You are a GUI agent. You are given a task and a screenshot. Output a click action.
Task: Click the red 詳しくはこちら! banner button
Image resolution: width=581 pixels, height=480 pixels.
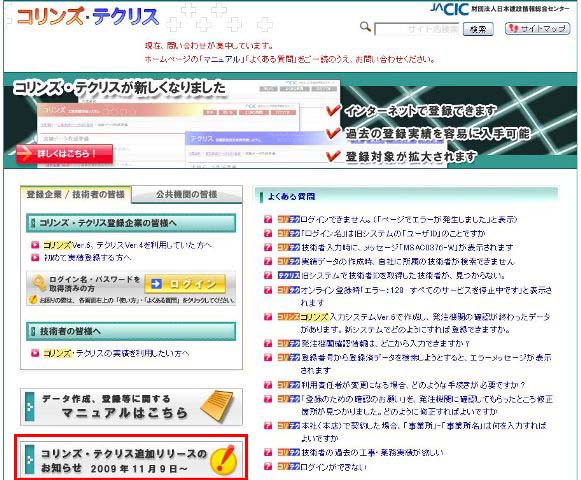(64, 153)
